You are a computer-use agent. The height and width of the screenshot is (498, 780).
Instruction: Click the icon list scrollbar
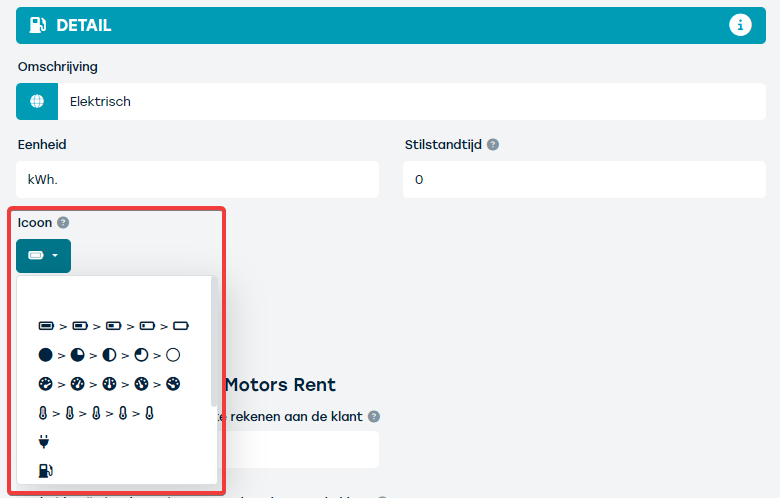click(214, 342)
